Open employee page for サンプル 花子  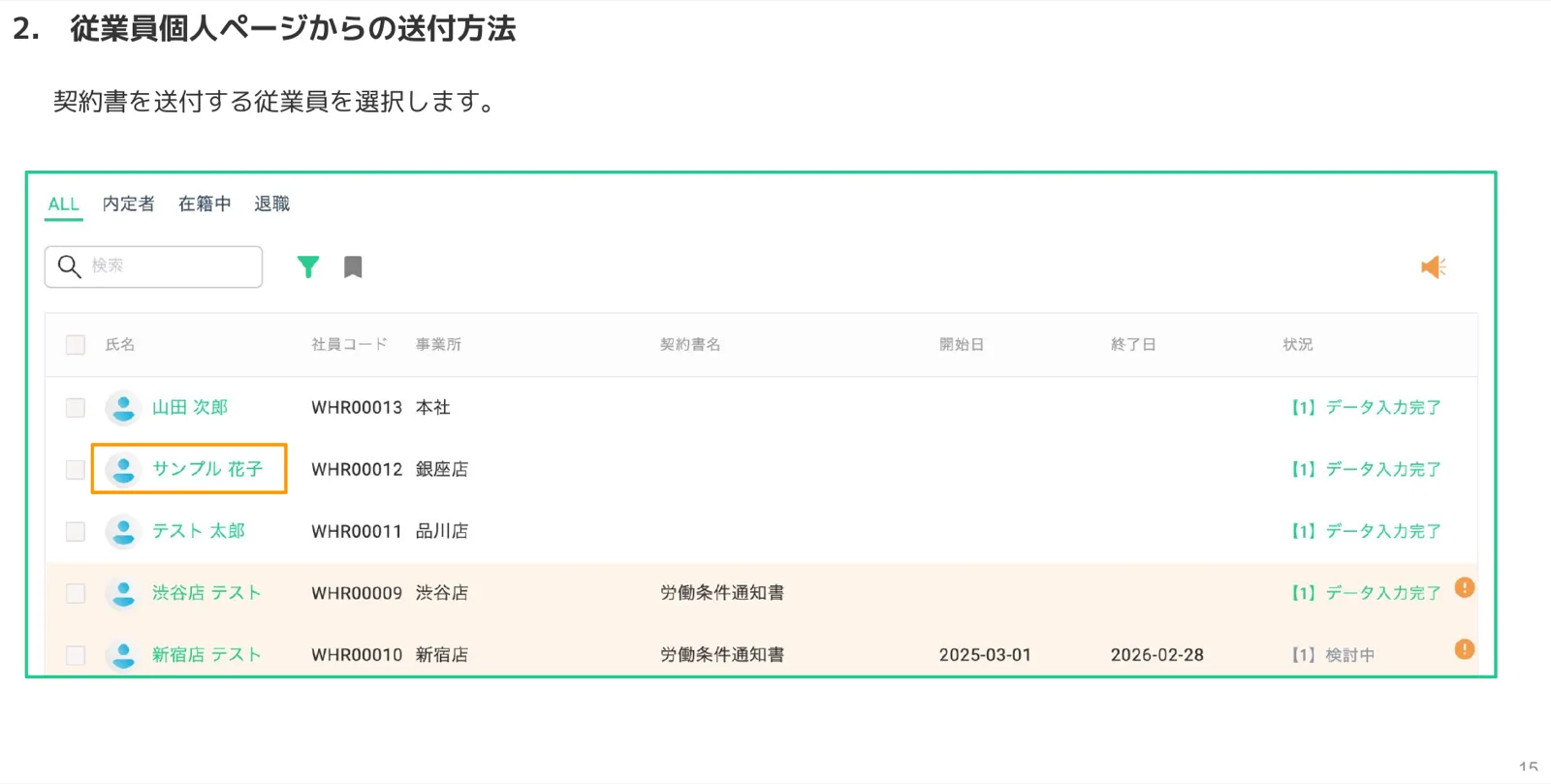(x=207, y=469)
